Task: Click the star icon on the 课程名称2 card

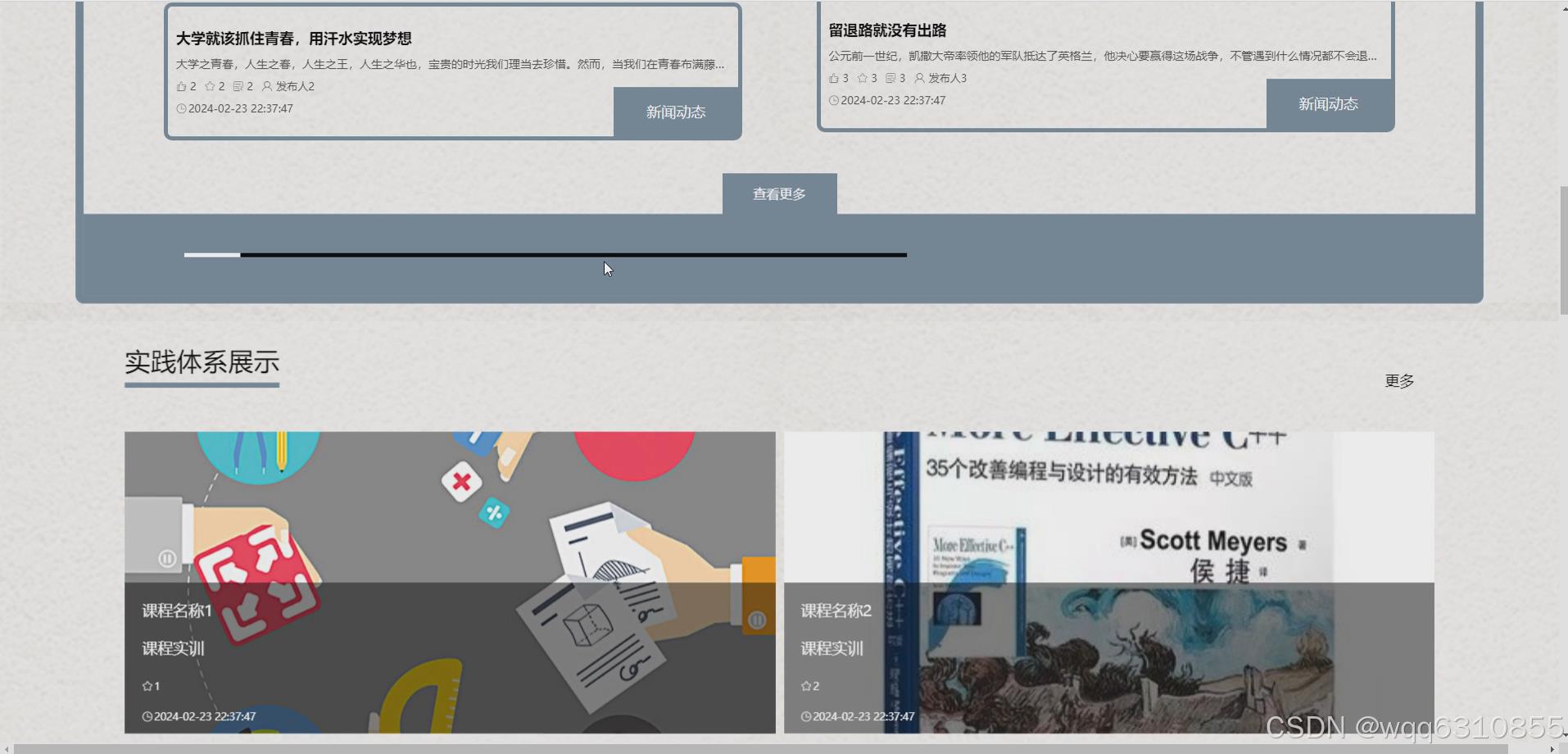Action: point(806,686)
